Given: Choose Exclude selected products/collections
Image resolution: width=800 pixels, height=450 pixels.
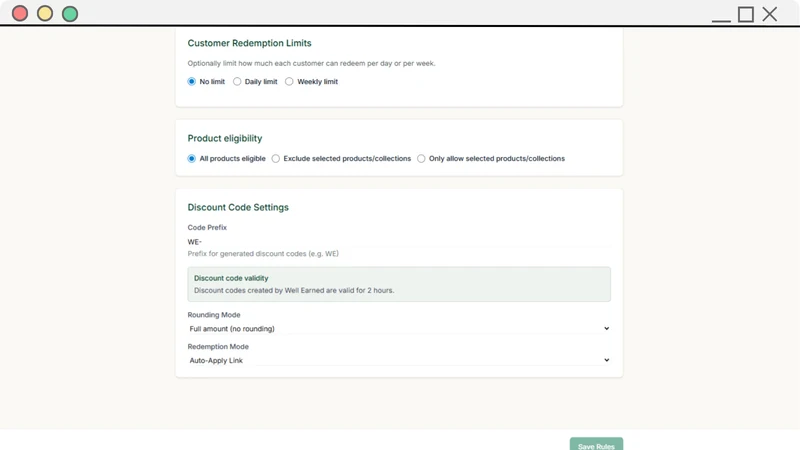Looking at the screenshot, I should pos(276,159).
